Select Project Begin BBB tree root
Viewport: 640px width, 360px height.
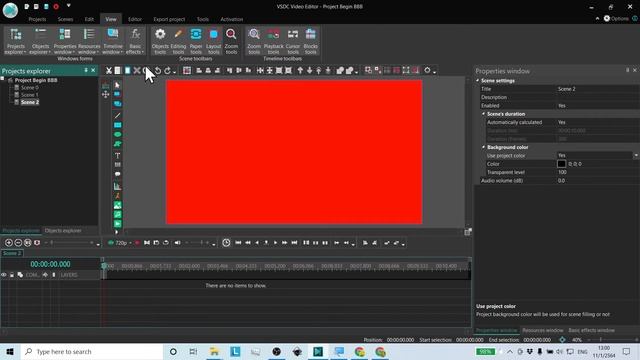(36, 80)
